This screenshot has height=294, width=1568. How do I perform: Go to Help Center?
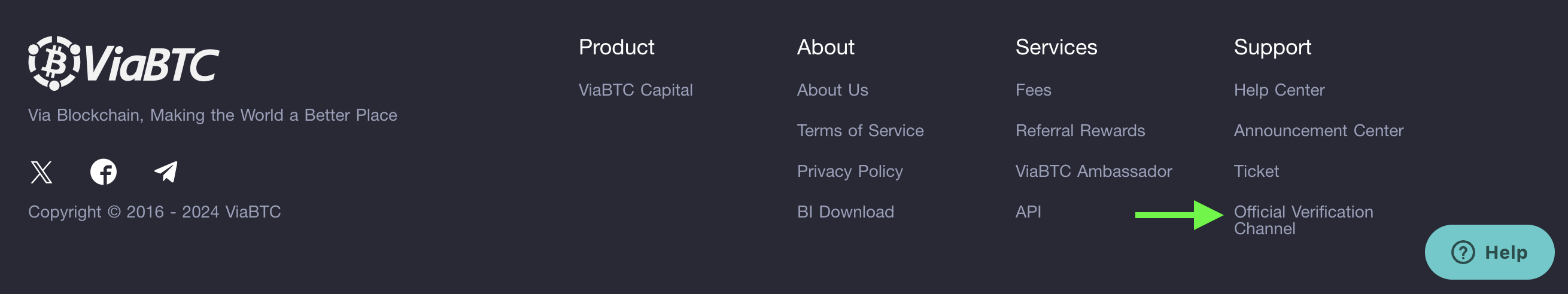point(1279,90)
